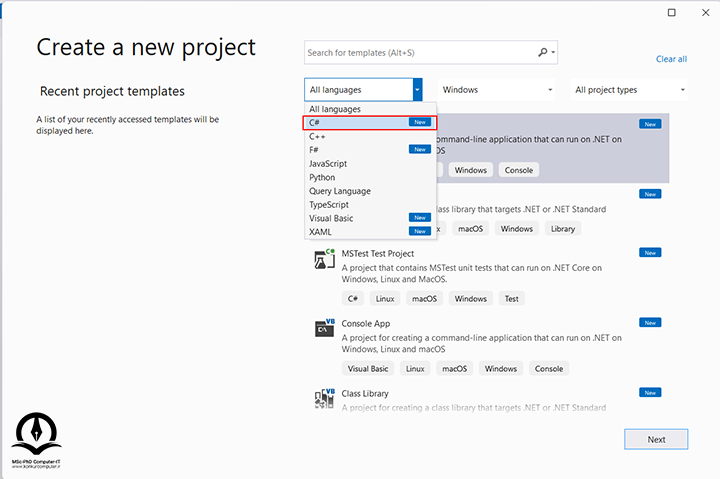Open the All project types dropdown
This screenshot has height=479, width=720.
click(629, 90)
